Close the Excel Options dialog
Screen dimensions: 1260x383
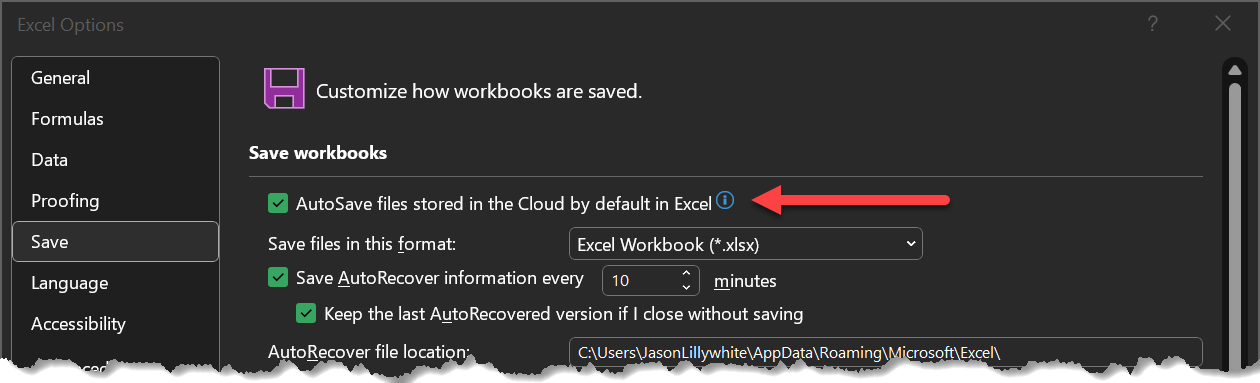point(1222,24)
